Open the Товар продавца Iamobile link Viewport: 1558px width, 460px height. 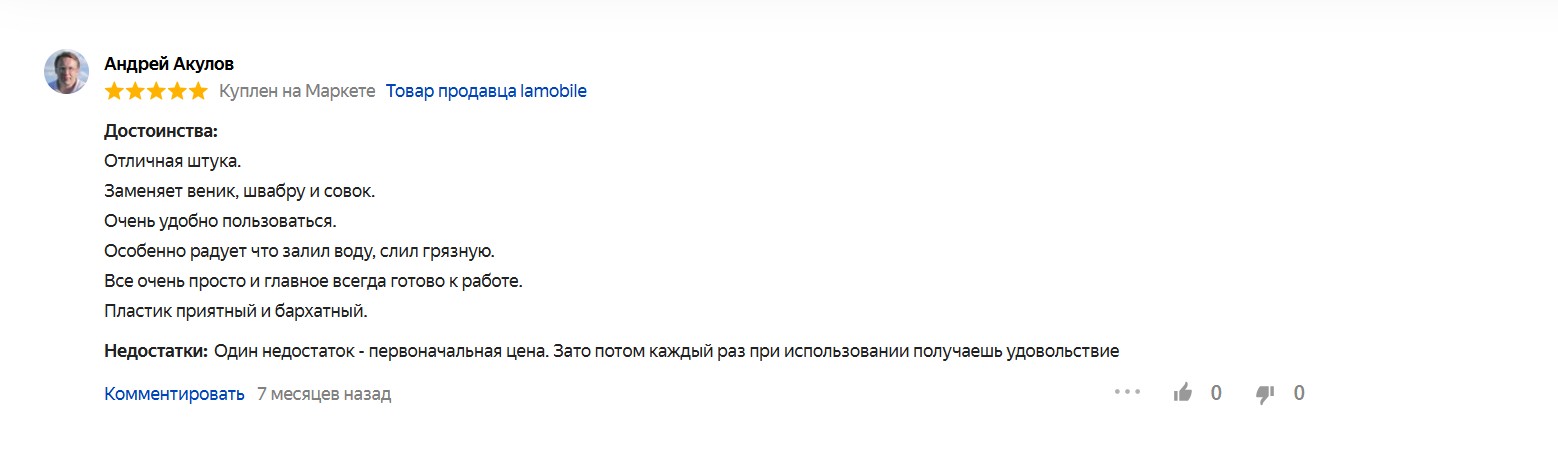(x=486, y=91)
